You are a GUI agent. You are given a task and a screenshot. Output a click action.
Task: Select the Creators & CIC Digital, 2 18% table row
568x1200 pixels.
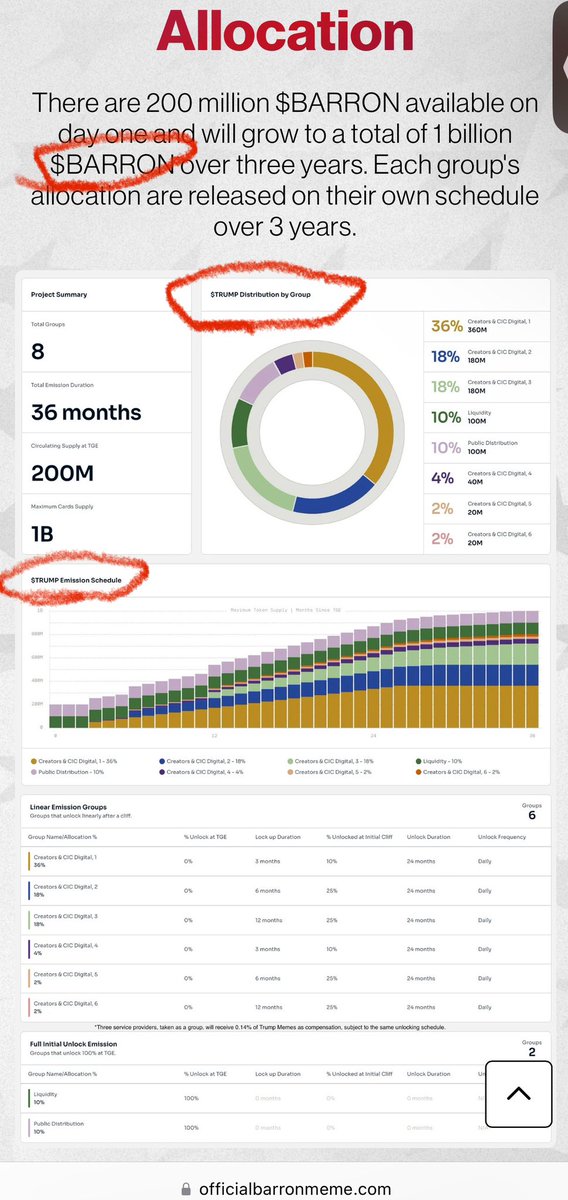coord(284,890)
